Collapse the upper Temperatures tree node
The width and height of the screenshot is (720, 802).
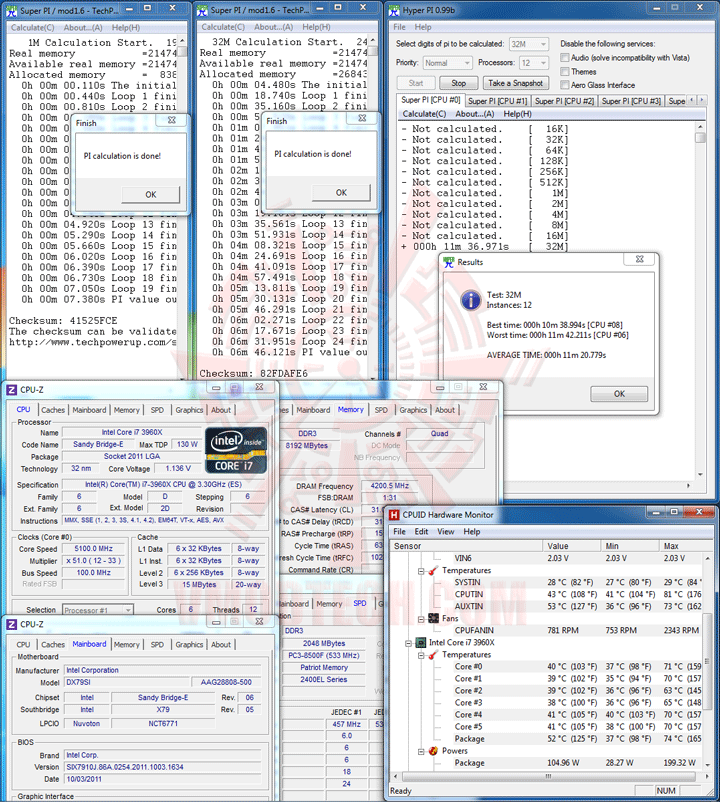(x=421, y=571)
